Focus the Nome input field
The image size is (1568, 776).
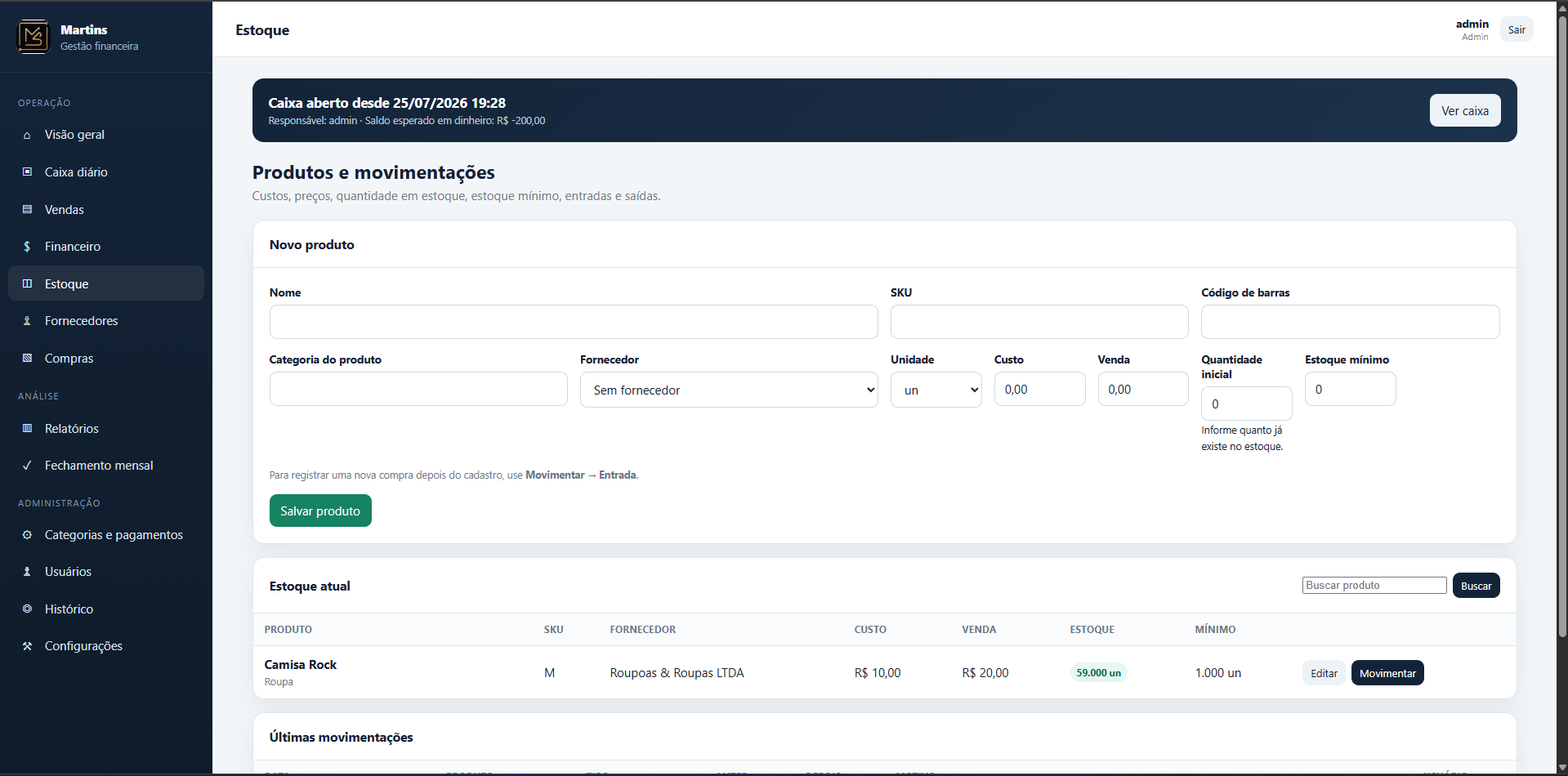[x=574, y=322]
